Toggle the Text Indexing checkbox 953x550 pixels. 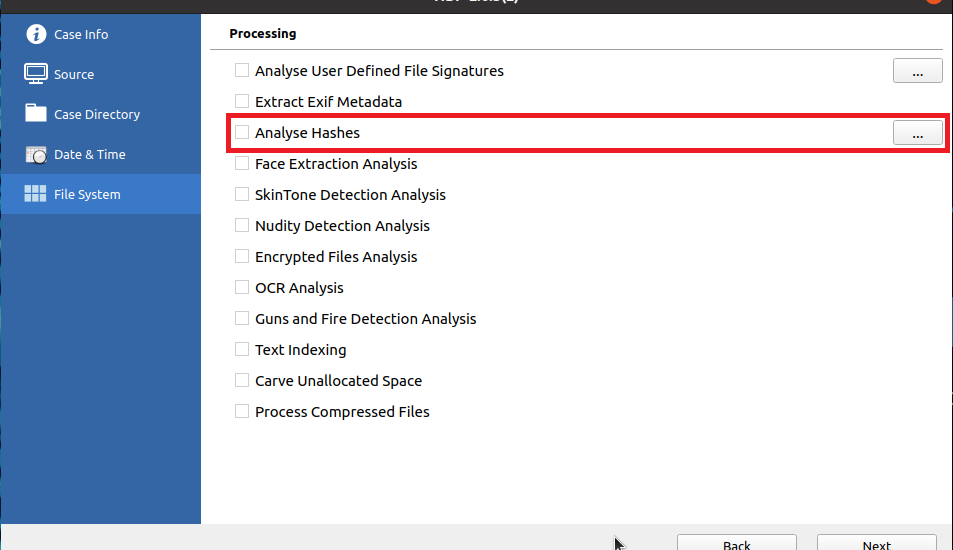(x=242, y=349)
